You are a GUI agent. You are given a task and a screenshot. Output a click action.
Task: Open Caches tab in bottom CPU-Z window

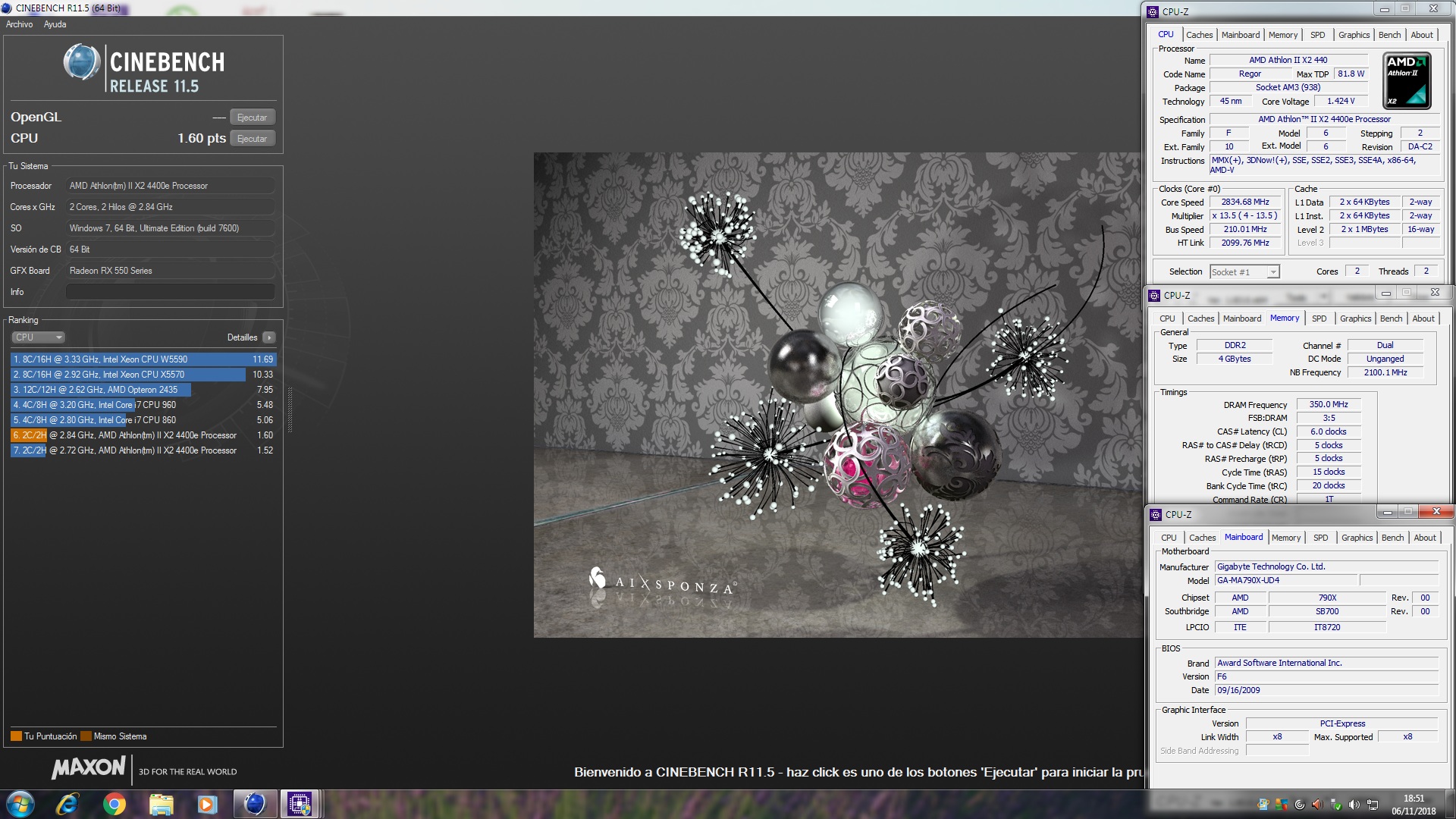(1202, 538)
